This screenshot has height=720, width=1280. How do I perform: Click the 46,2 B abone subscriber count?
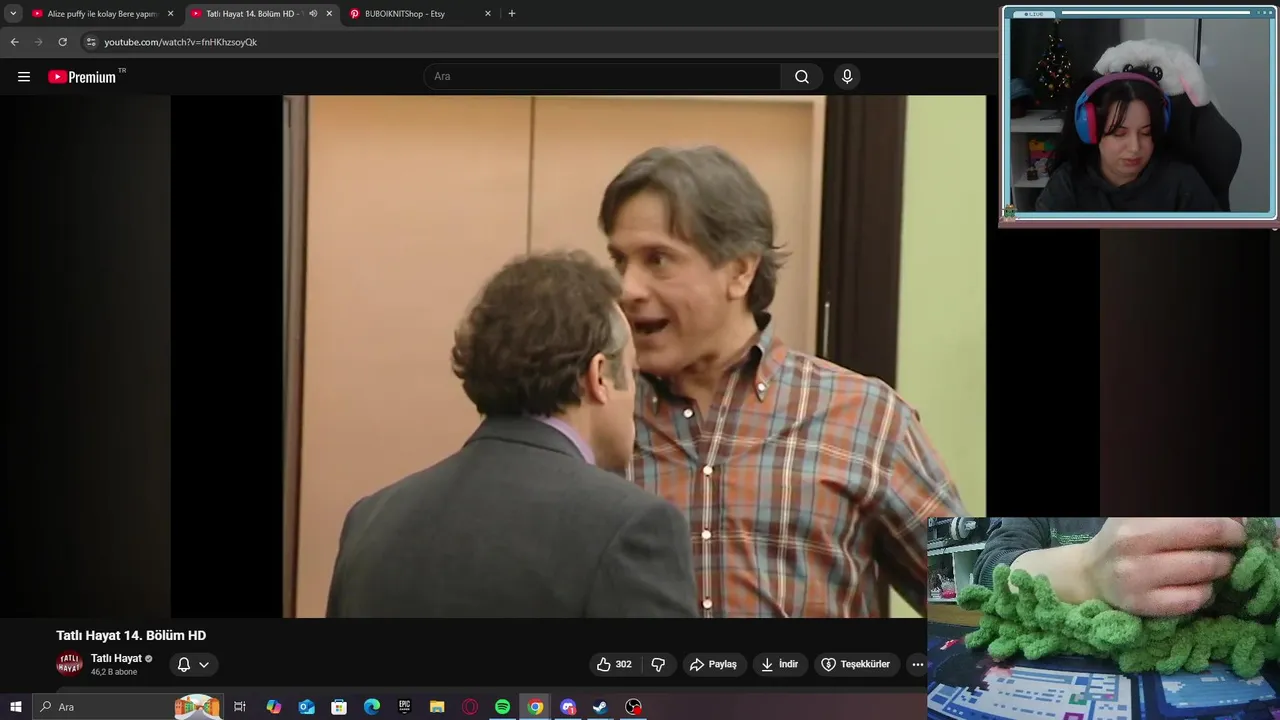click(114, 672)
